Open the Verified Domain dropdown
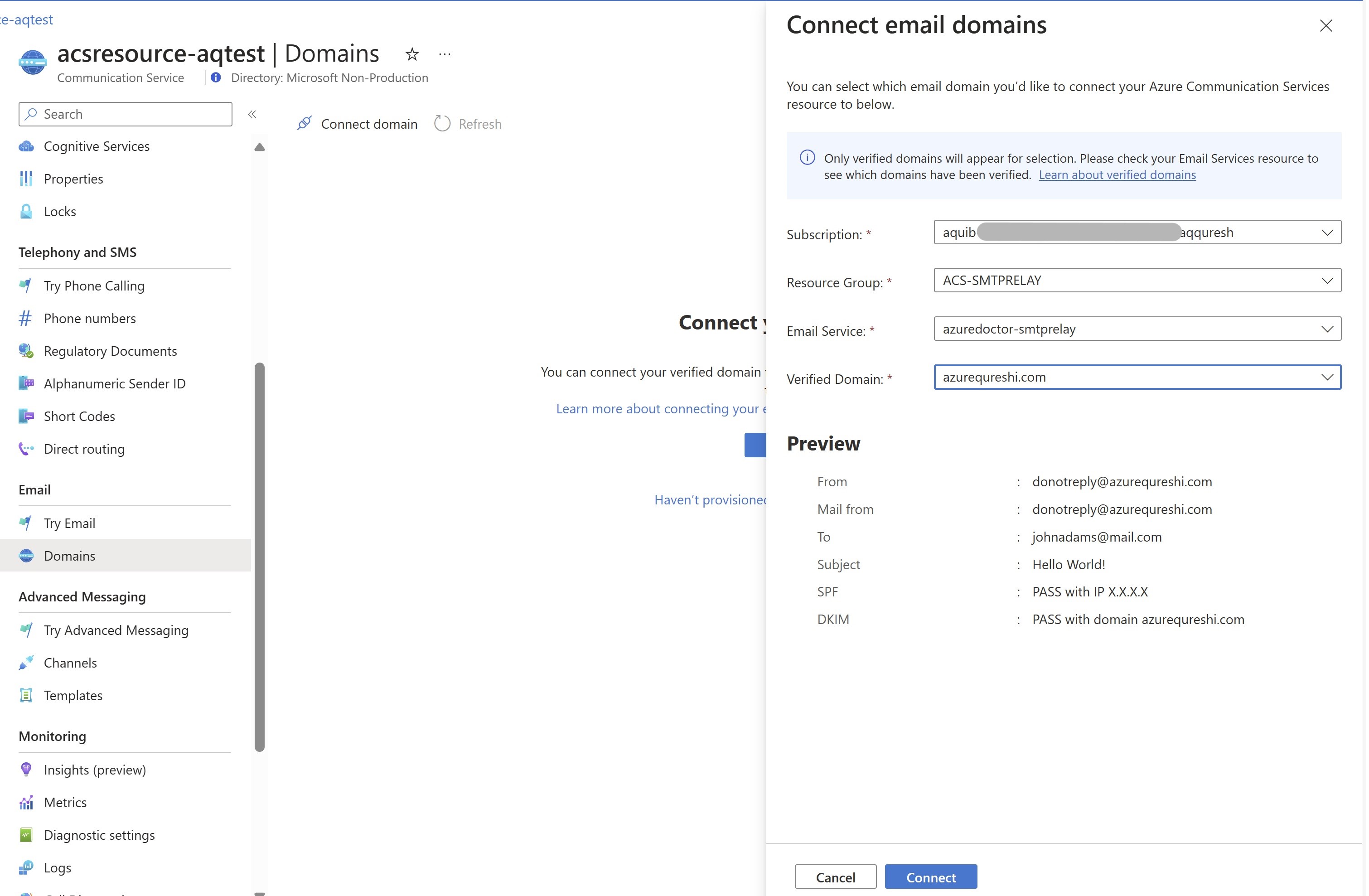Screen dimensions: 1369x896 [x=1326, y=377]
